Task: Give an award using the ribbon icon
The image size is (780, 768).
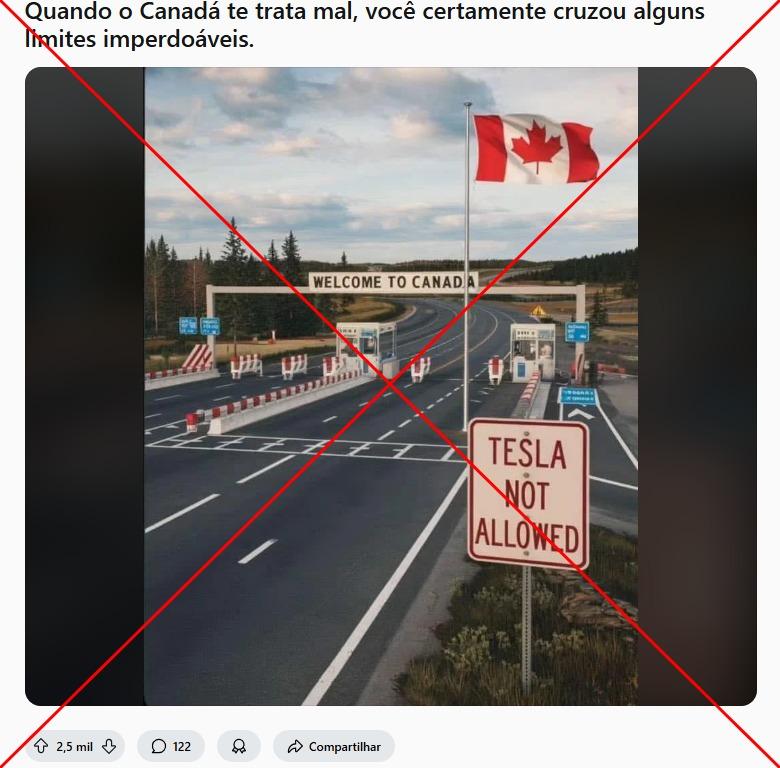Action: point(239,746)
